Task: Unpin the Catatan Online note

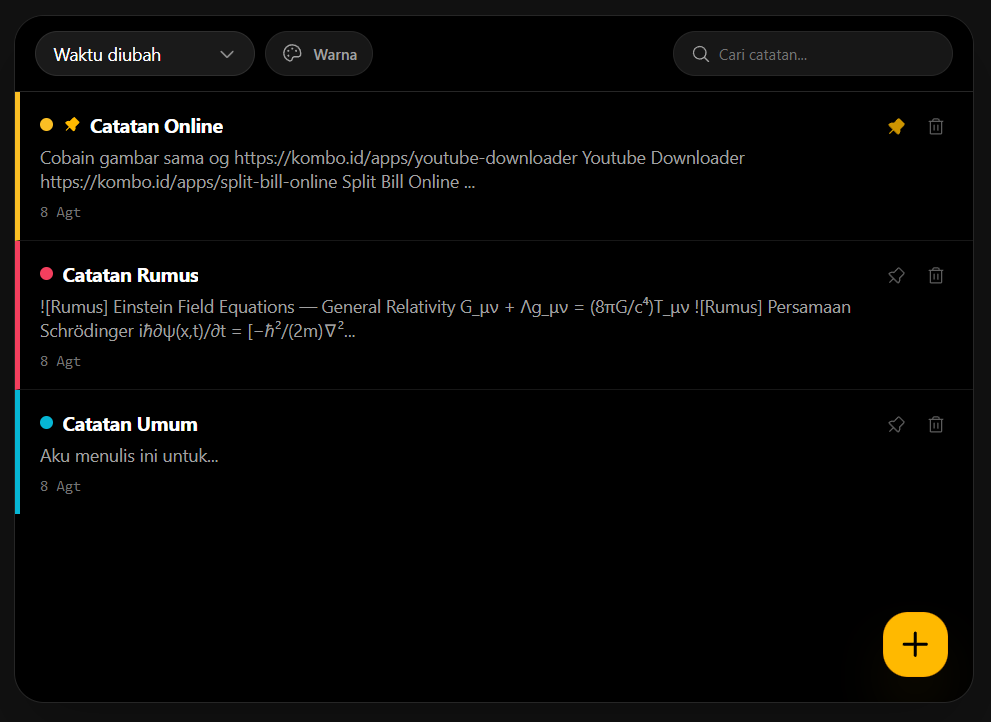Action: point(896,126)
